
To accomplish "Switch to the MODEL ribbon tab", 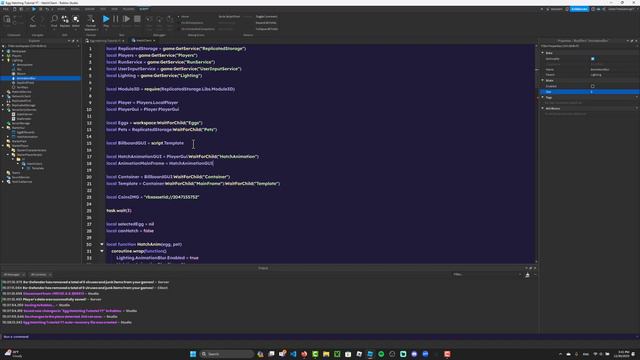I will (x=75, y=9).
